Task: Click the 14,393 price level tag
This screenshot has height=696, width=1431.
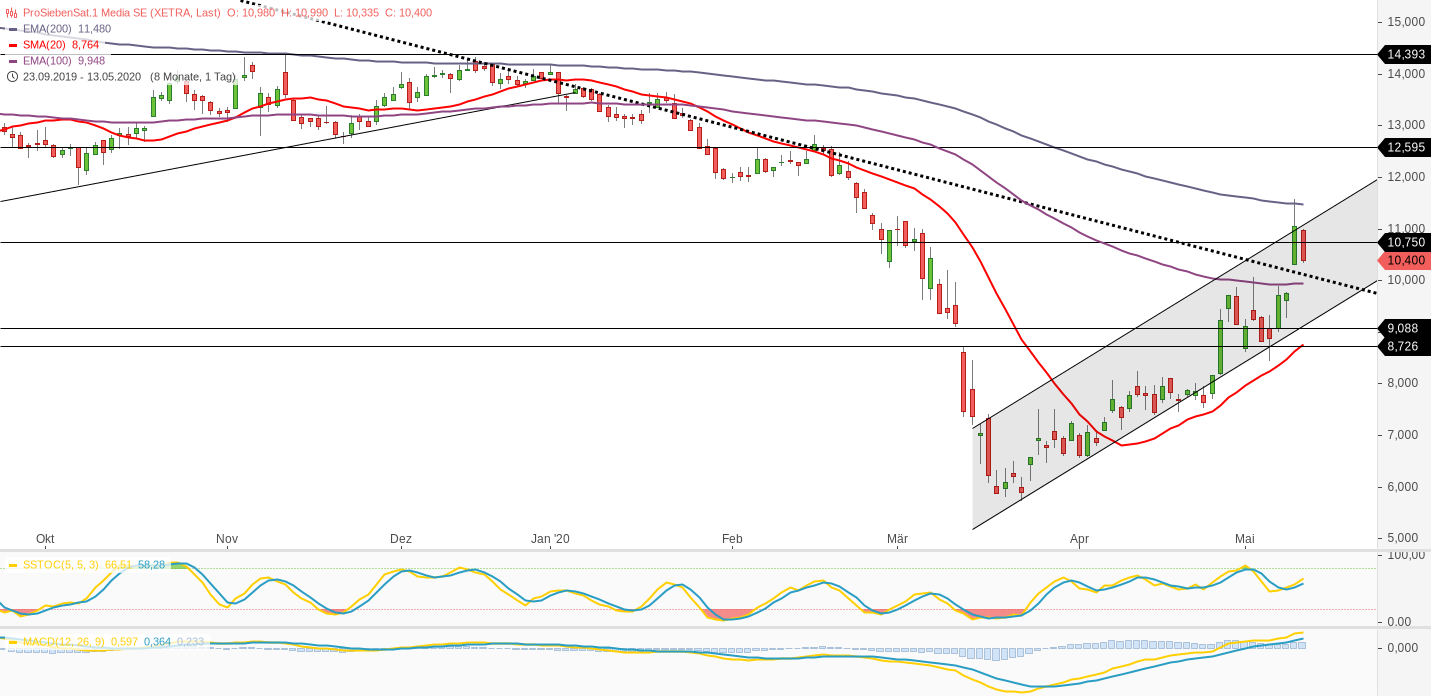Action: tap(1404, 54)
